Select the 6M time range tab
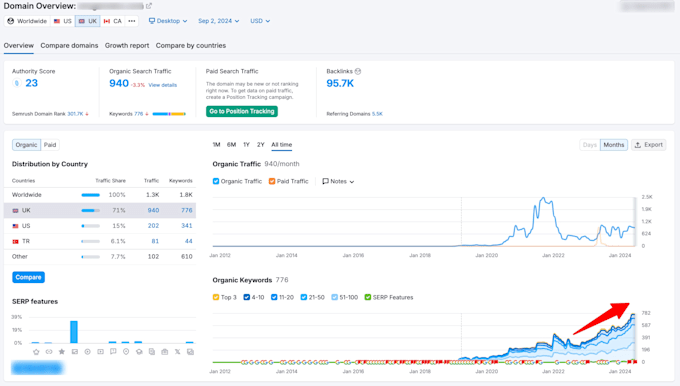The image size is (680, 386). click(232, 144)
